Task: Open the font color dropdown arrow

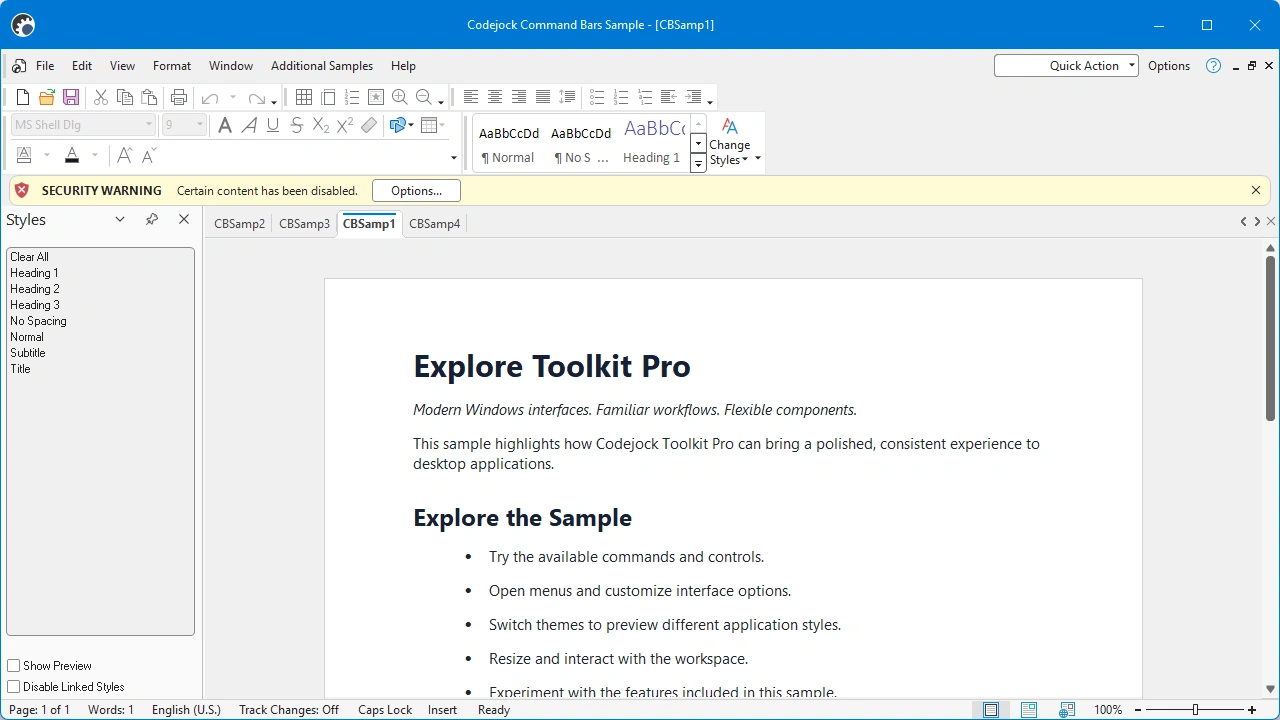Action: tap(95, 155)
